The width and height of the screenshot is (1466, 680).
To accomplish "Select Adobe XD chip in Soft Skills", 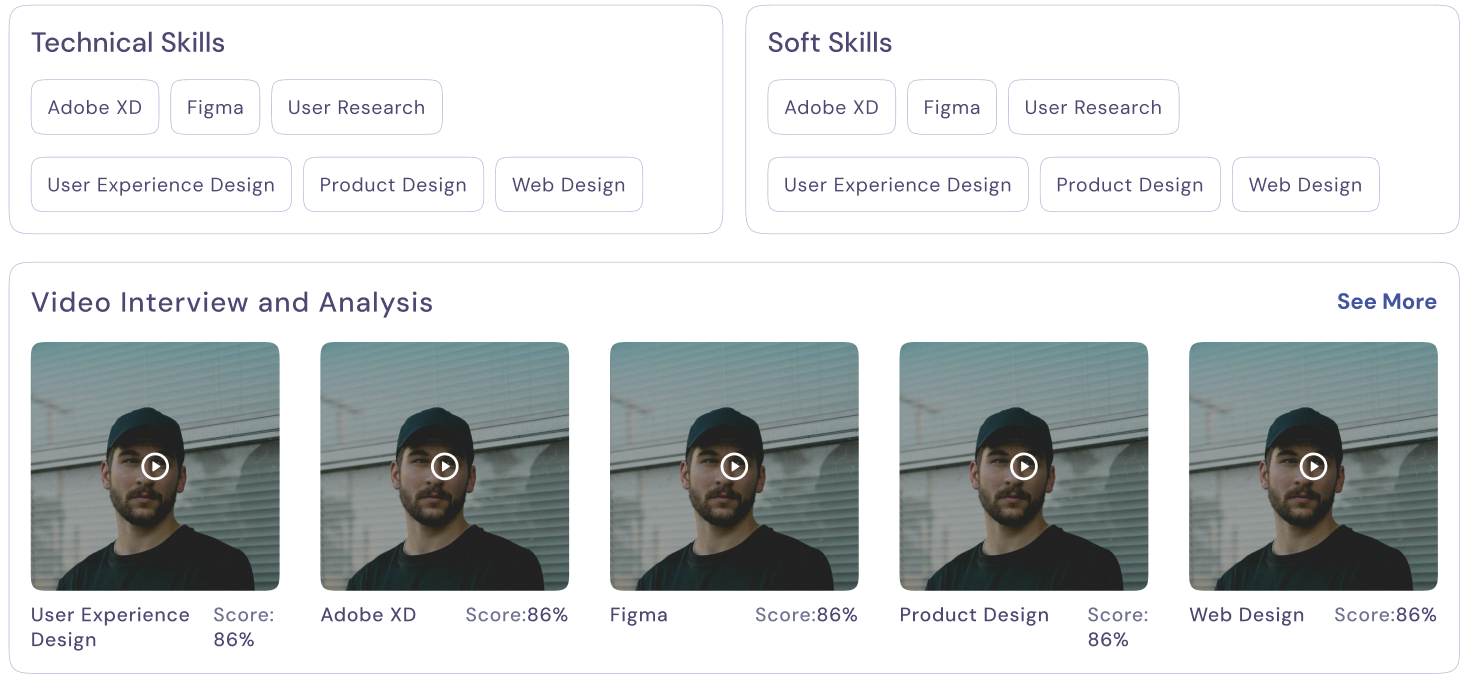I will click(x=831, y=107).
